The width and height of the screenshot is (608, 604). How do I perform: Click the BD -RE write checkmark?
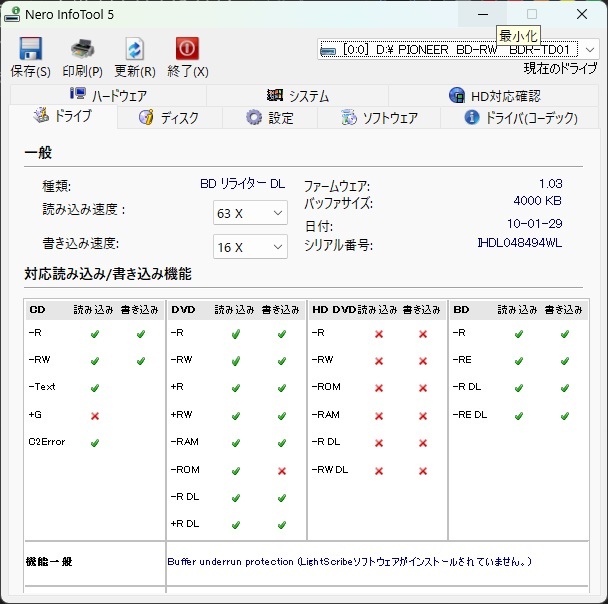click(x=565, y=361)
